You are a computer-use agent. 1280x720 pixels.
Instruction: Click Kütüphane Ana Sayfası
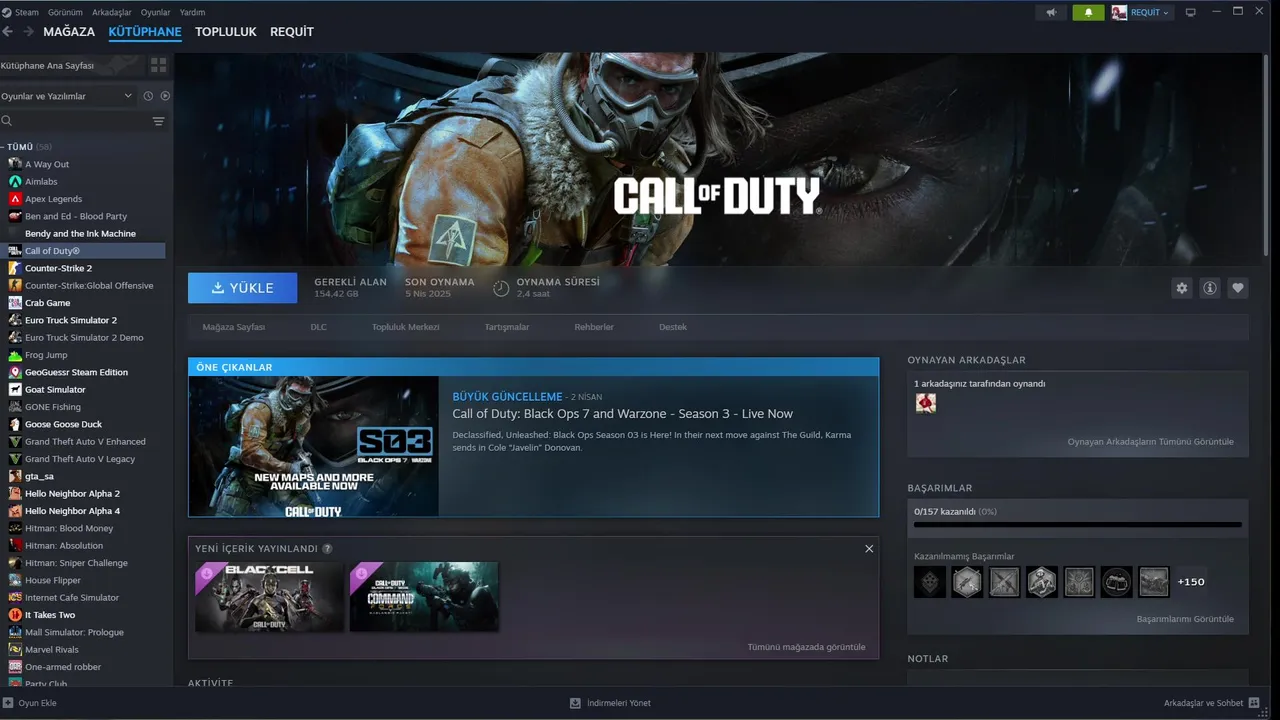tap(47, 65)
